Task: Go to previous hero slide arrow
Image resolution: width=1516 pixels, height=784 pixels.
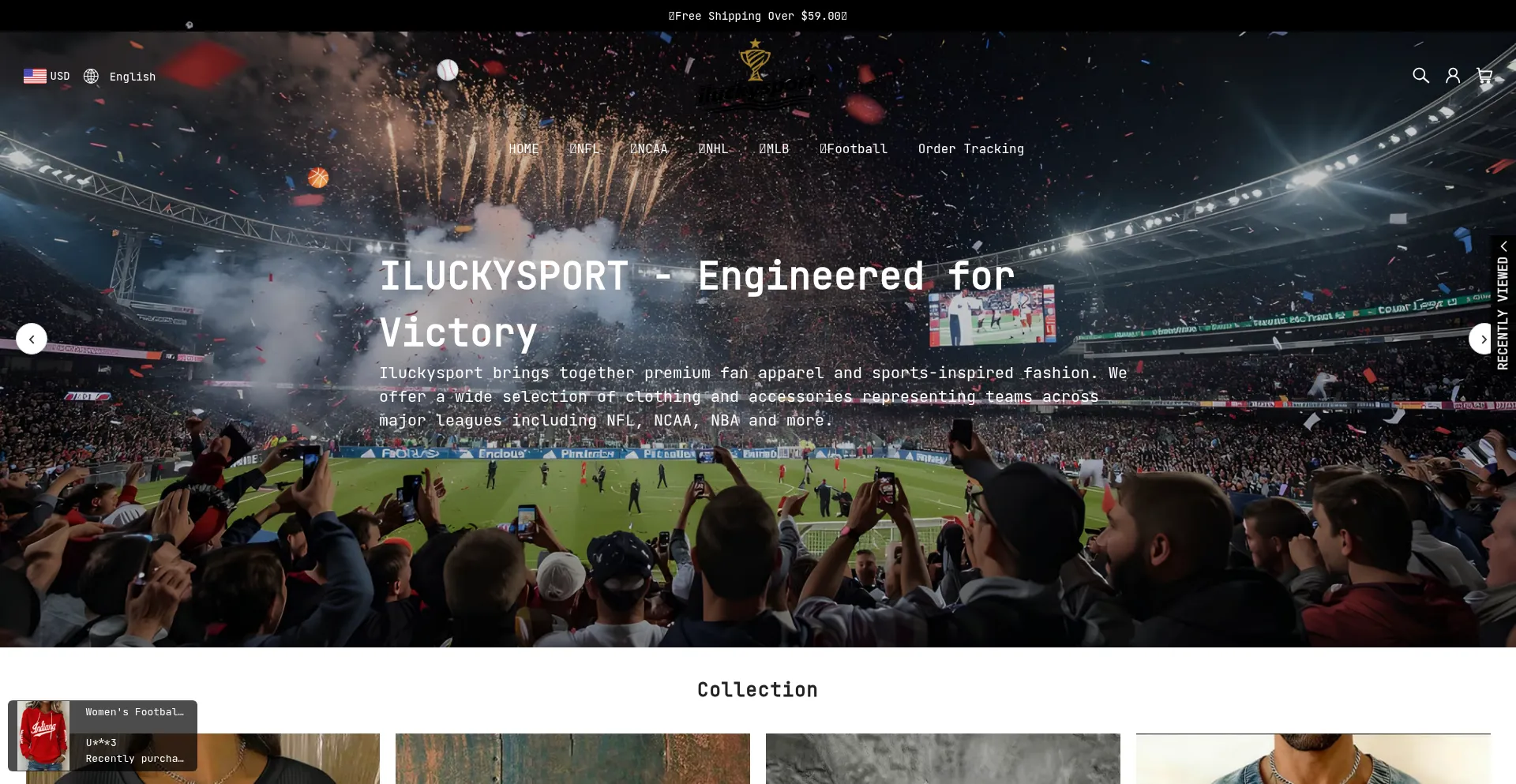Action: click(32, 339)
